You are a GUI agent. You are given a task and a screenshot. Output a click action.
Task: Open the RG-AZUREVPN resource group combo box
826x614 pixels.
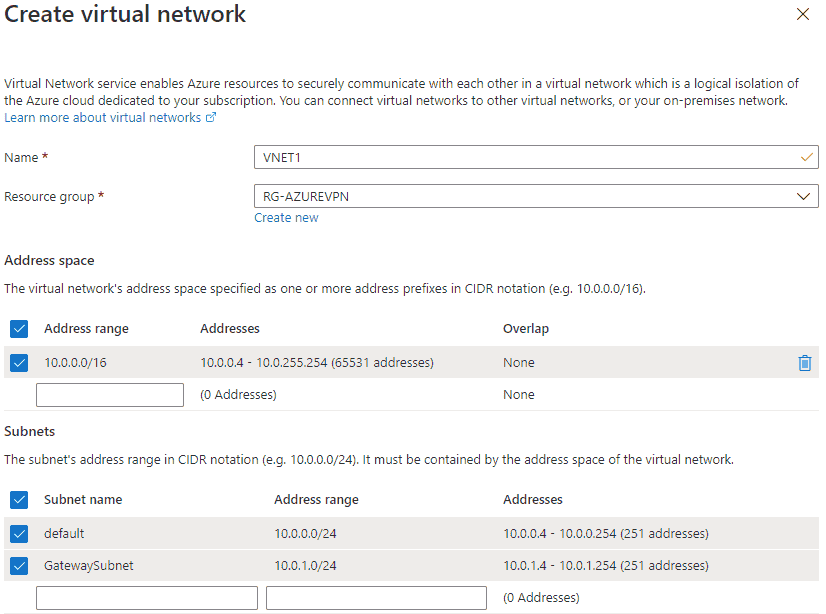pos(536,196)
